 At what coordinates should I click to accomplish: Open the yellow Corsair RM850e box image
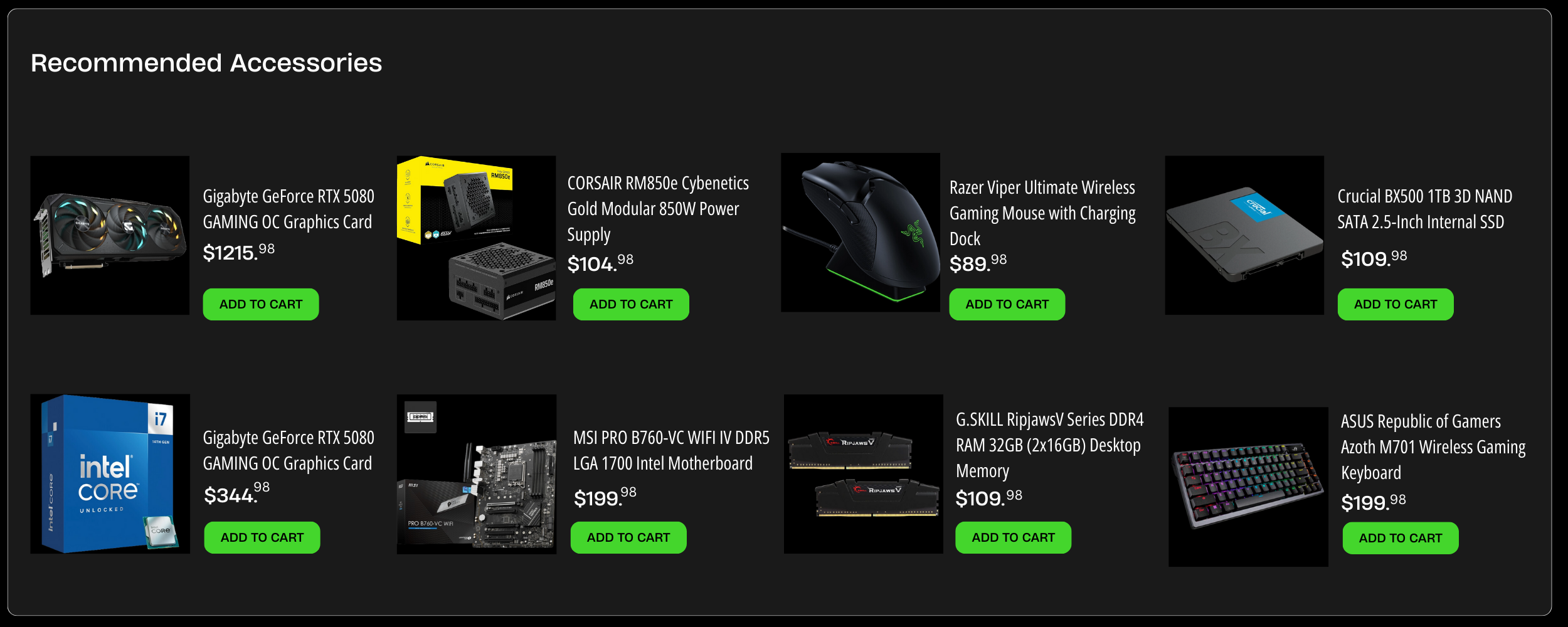pyautogui.click(x=476, y=238)
